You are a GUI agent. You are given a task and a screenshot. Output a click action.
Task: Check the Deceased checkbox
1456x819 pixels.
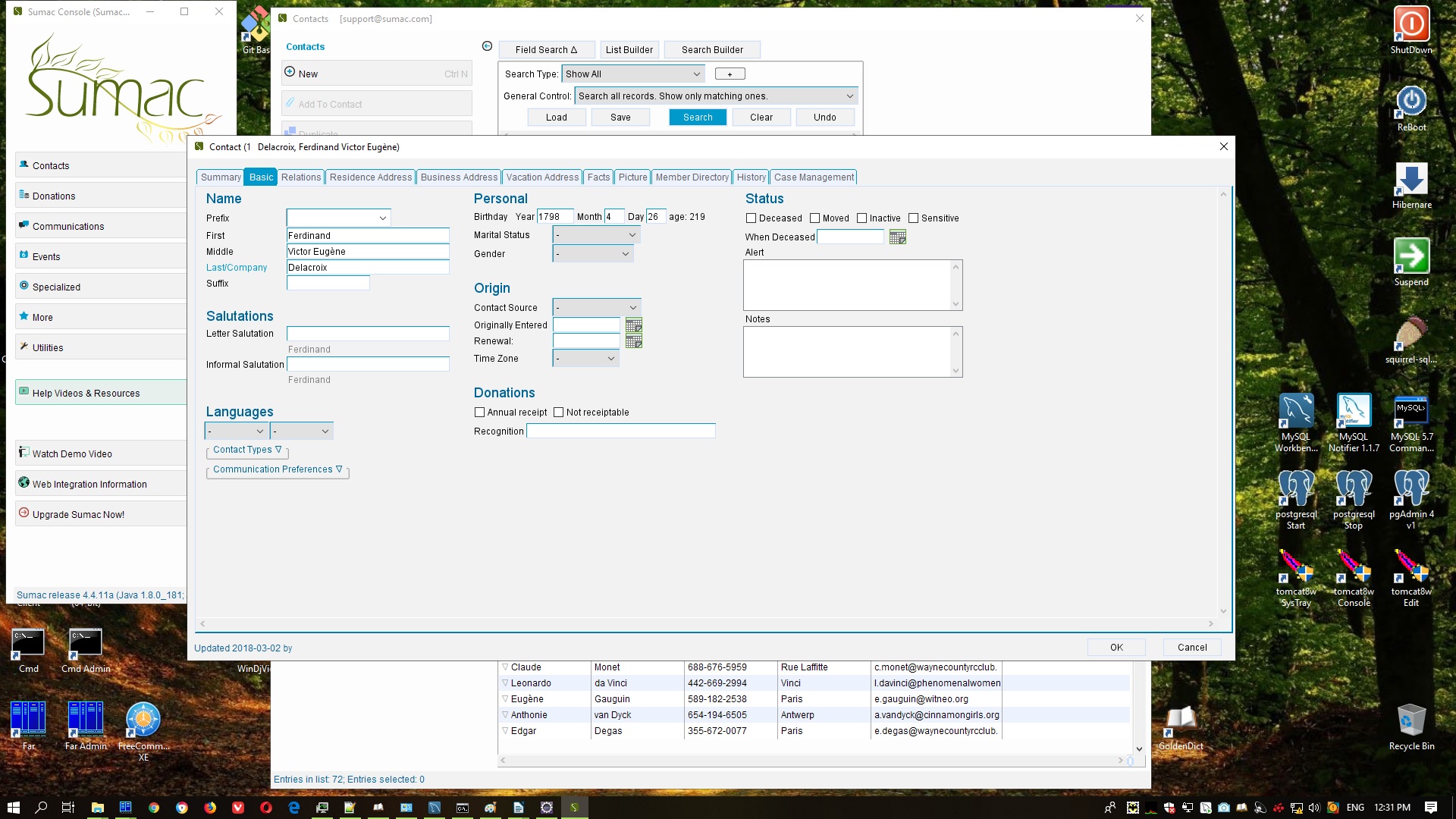[x=751, y=218]
